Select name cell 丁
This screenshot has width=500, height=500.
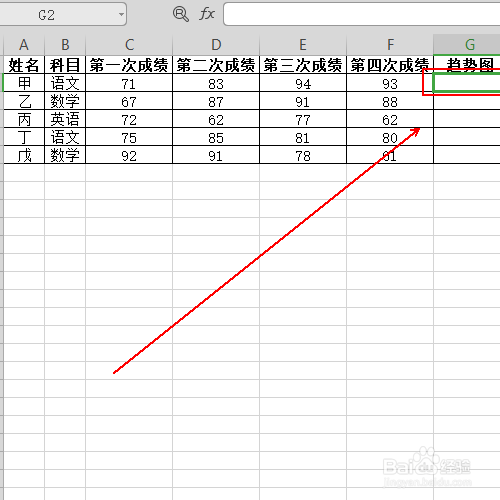tap(24, 137)
